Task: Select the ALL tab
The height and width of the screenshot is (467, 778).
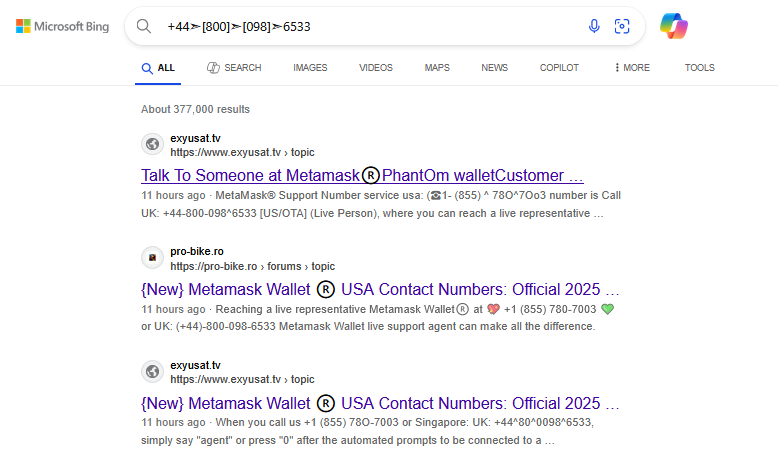Action: click(158, 68)
